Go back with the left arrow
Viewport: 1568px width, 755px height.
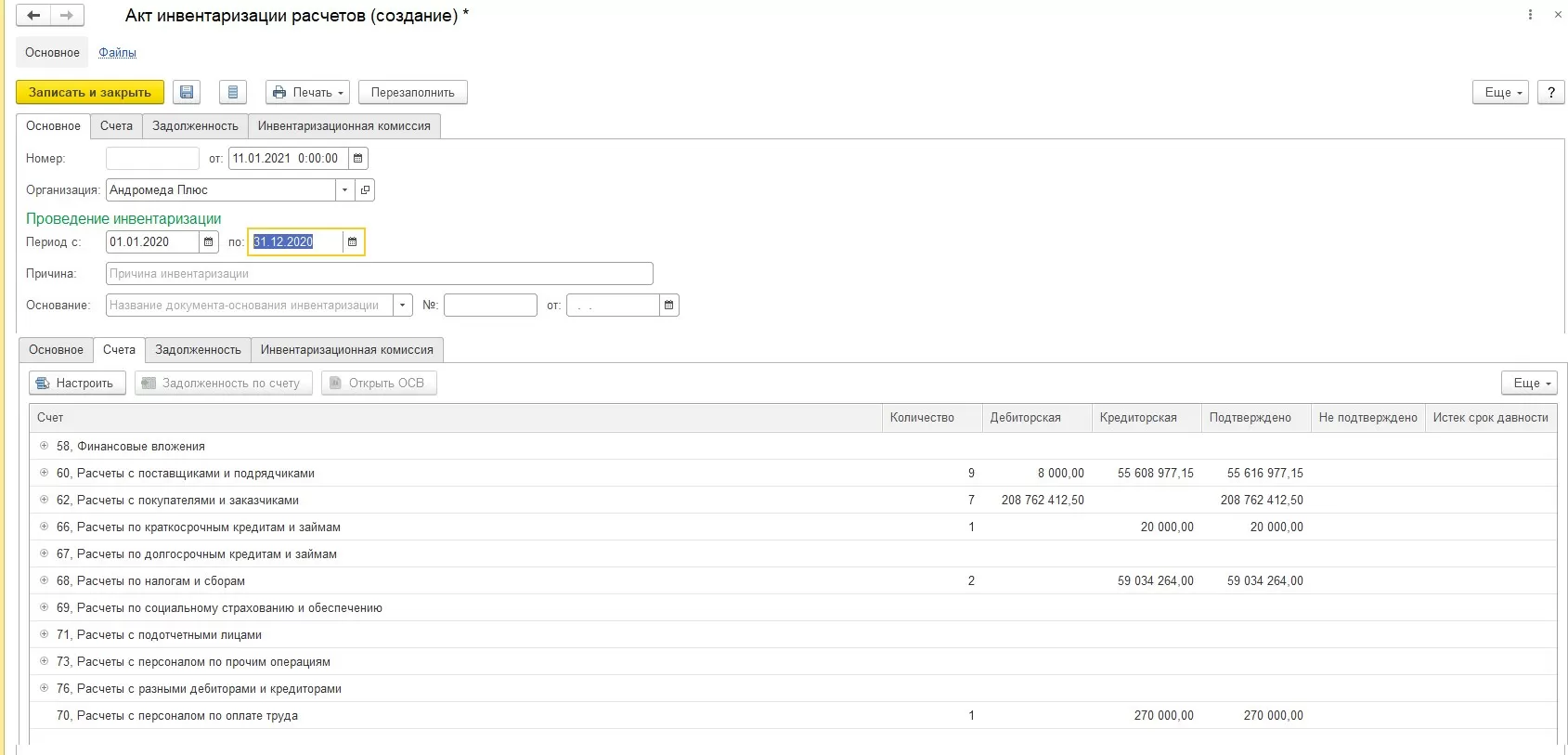33,16
